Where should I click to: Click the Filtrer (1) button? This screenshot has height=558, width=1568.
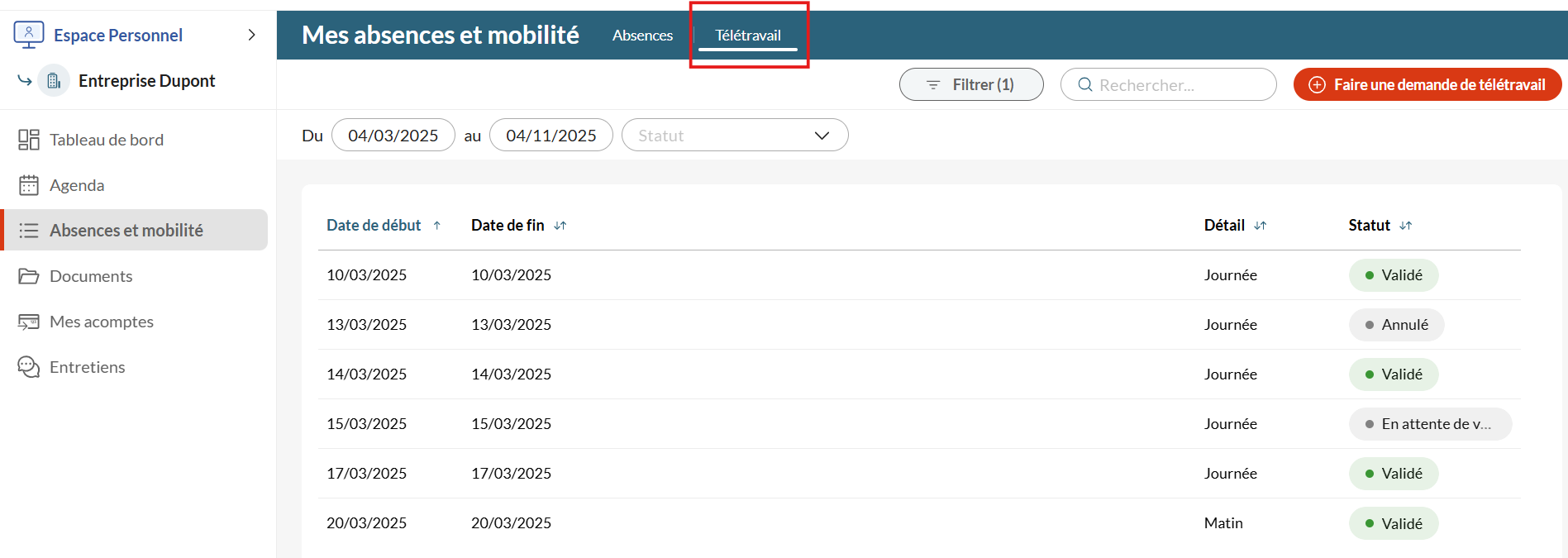click(x=971, y=84)
